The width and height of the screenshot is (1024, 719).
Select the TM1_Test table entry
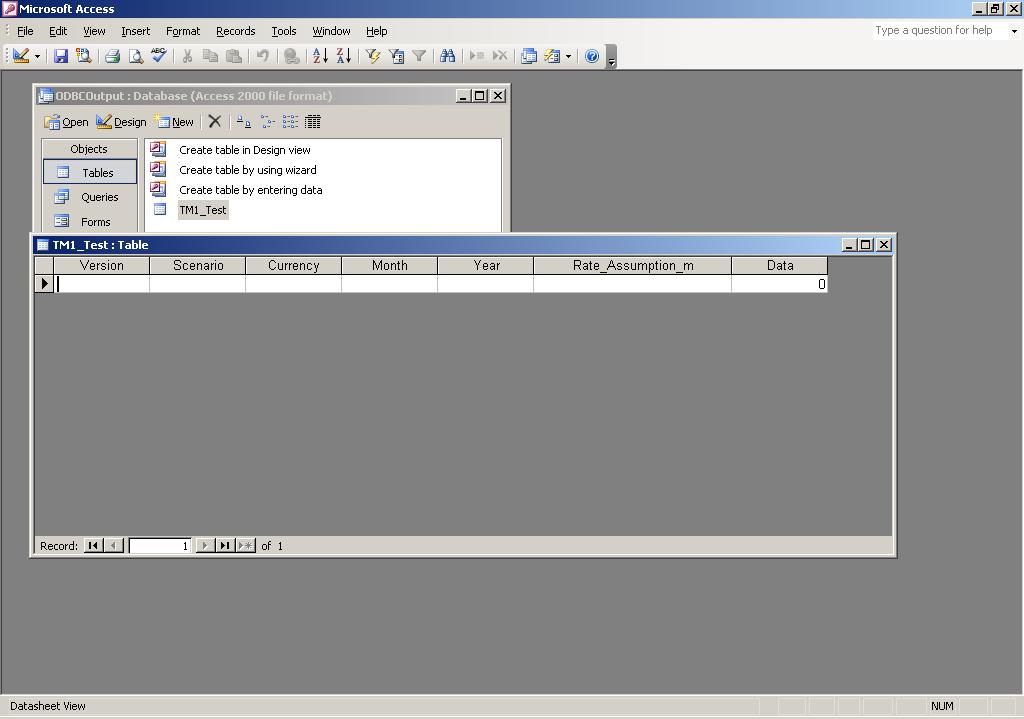click(x=203, y=210)
